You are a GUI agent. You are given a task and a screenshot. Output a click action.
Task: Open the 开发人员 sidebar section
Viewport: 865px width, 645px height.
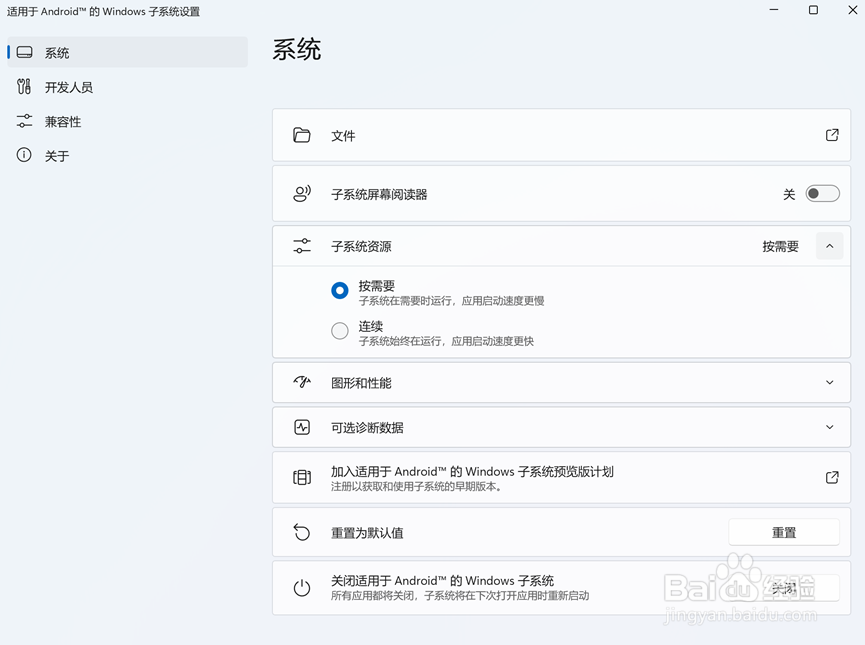pyautogui.click(x=127, y=87)
